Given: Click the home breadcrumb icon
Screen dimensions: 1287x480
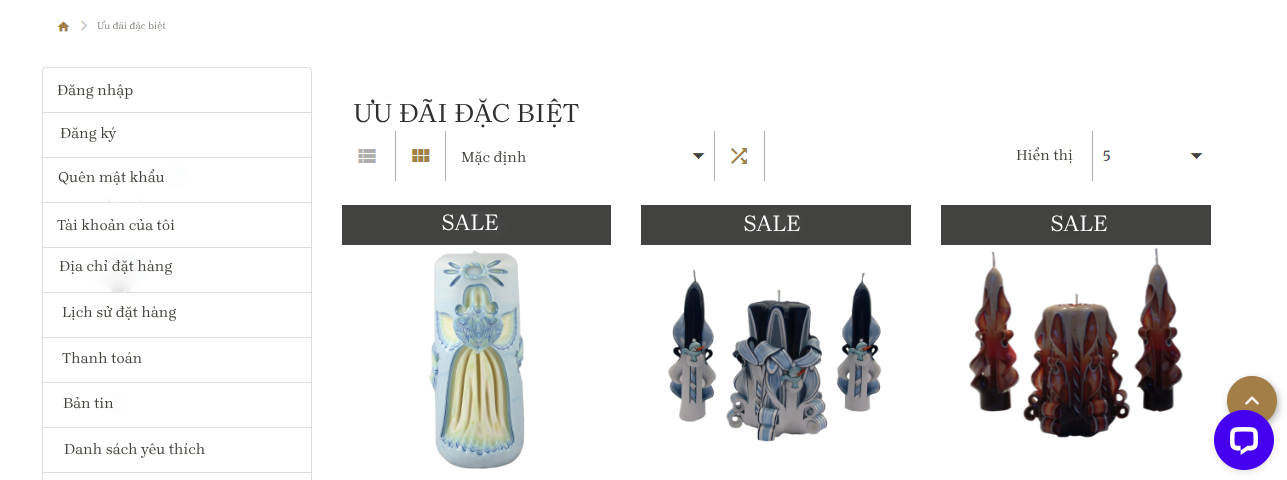Looking at the screenshot, I should click(63, 26).
